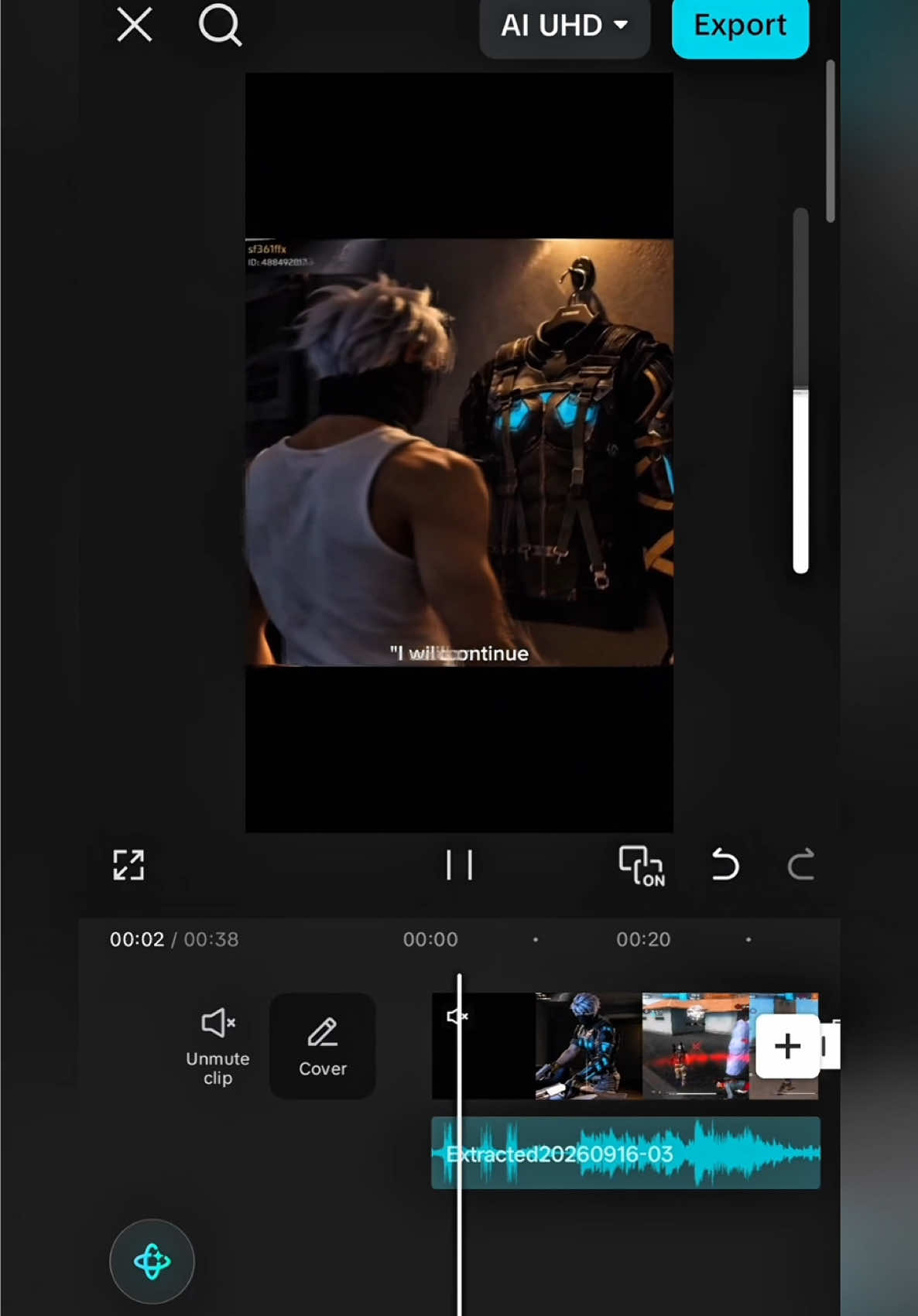The width and height of the screenshot is (918, 1316).
Task: Click the thin scrollbar beside the preview
Action: pos(831,141)
